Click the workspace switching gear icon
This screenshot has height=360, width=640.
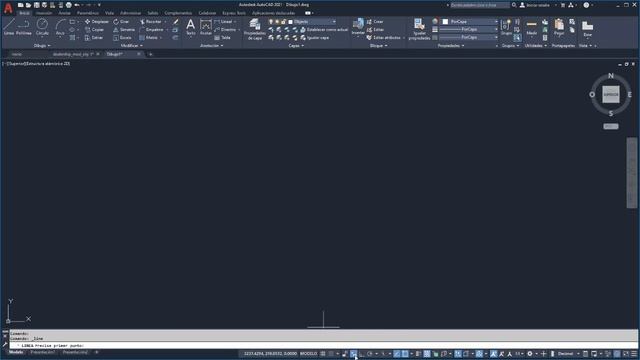point(530,354)
